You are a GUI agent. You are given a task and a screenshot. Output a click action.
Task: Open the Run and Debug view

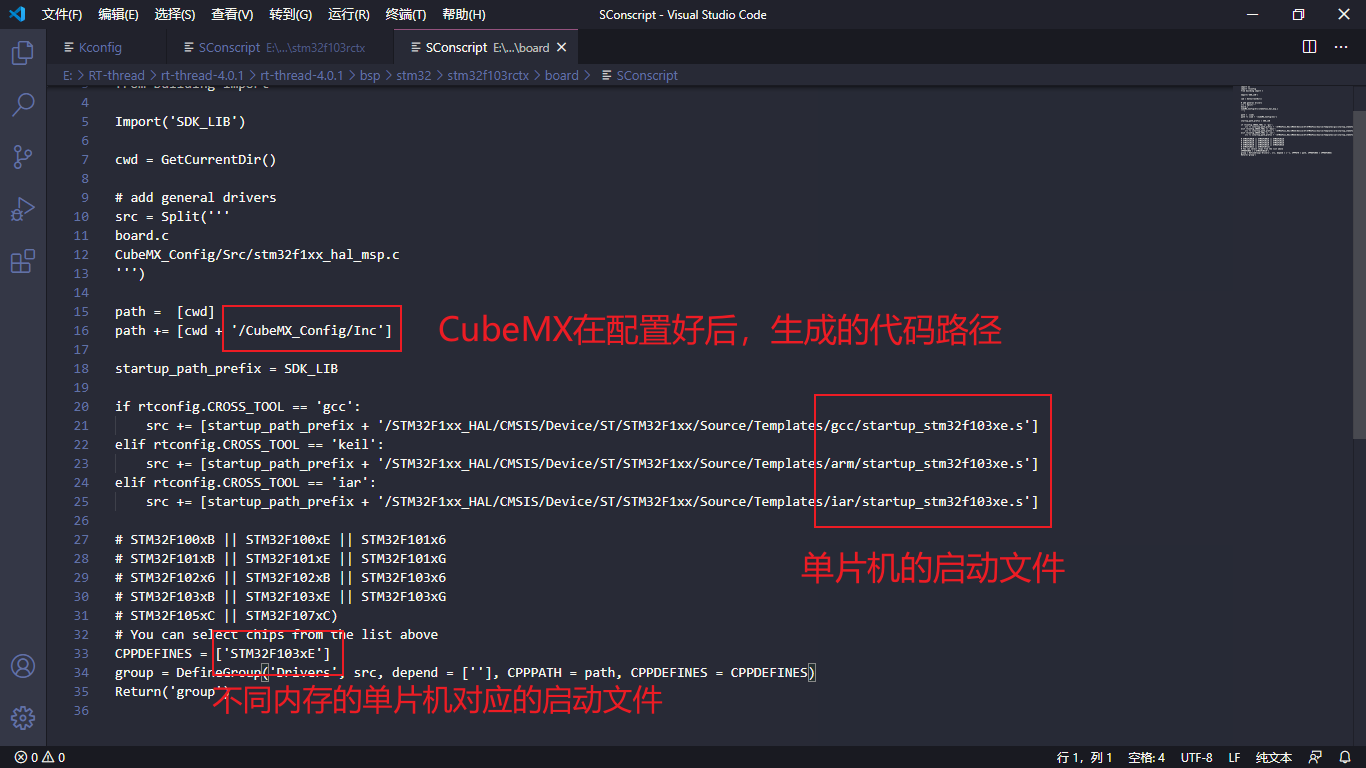click(x=22, y=209)
